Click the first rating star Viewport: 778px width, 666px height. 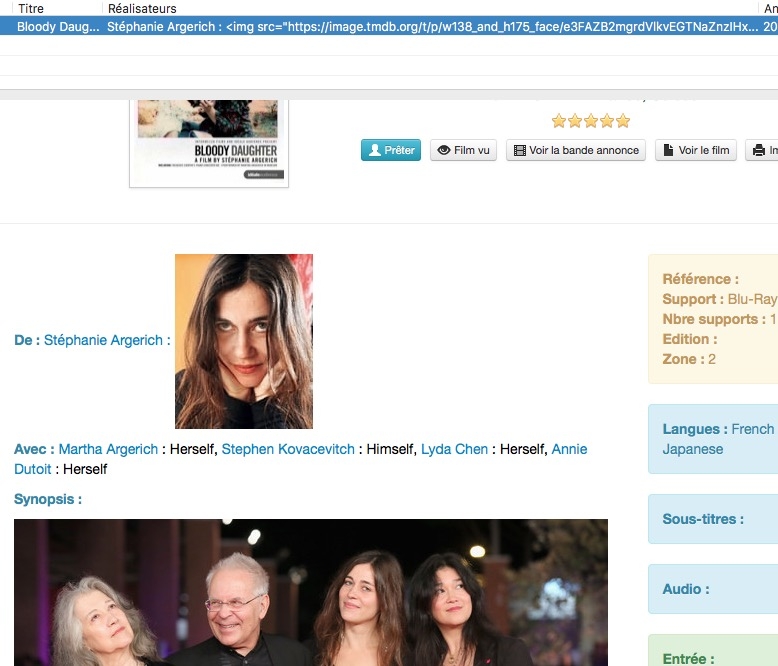(x=559, y=121)
